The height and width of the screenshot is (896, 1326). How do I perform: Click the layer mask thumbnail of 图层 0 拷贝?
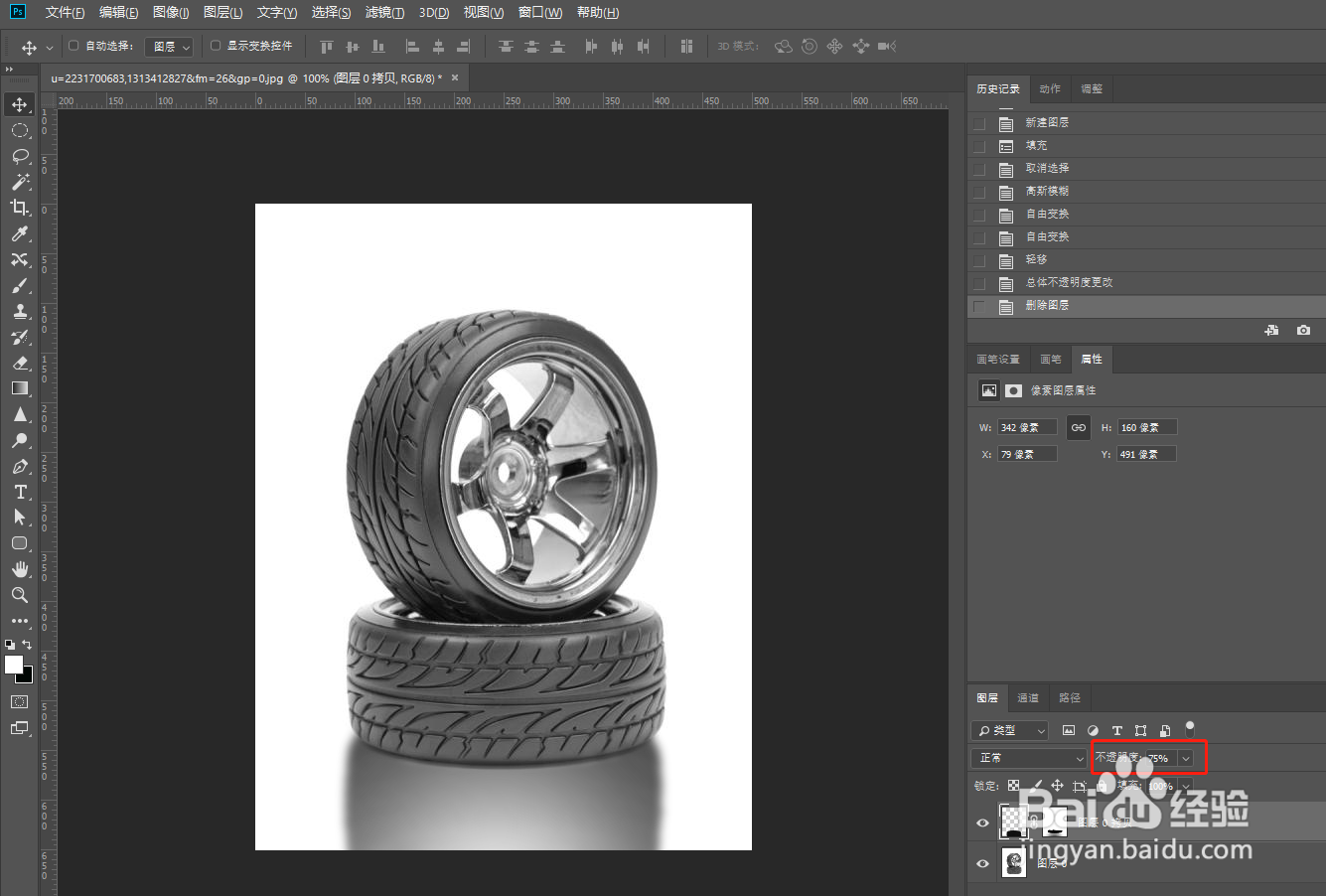click(x=1054, y=821)
